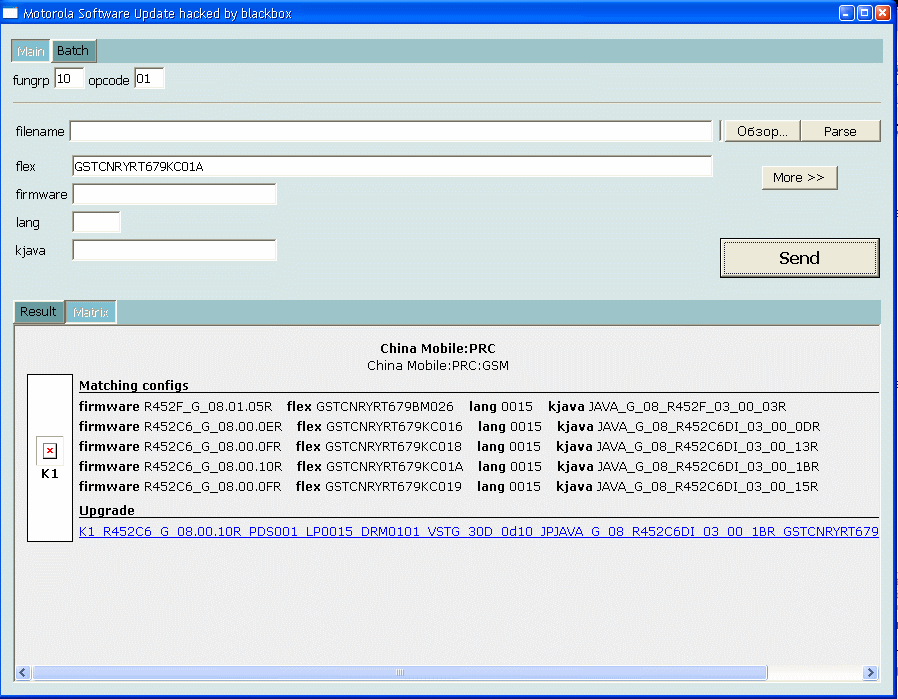This screenshot has width=898, height=699.
Task: Focus the opcode input field
Action: [x=149, y=78]
